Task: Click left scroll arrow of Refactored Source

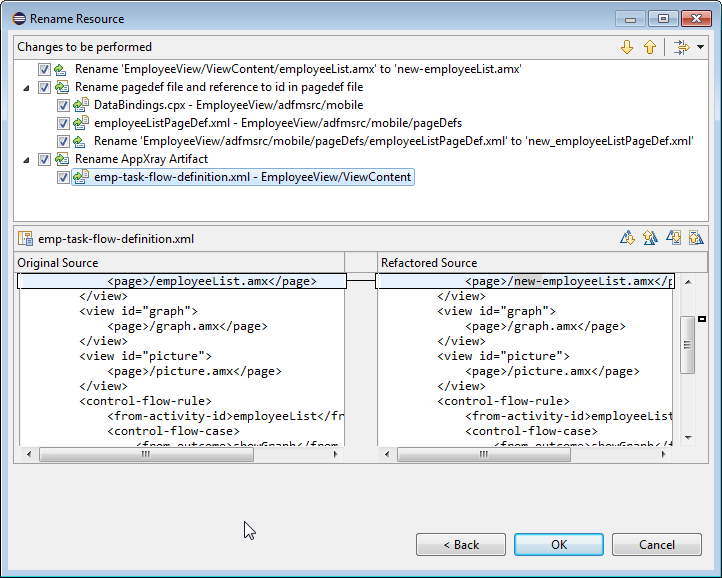Action: [387, 455]
